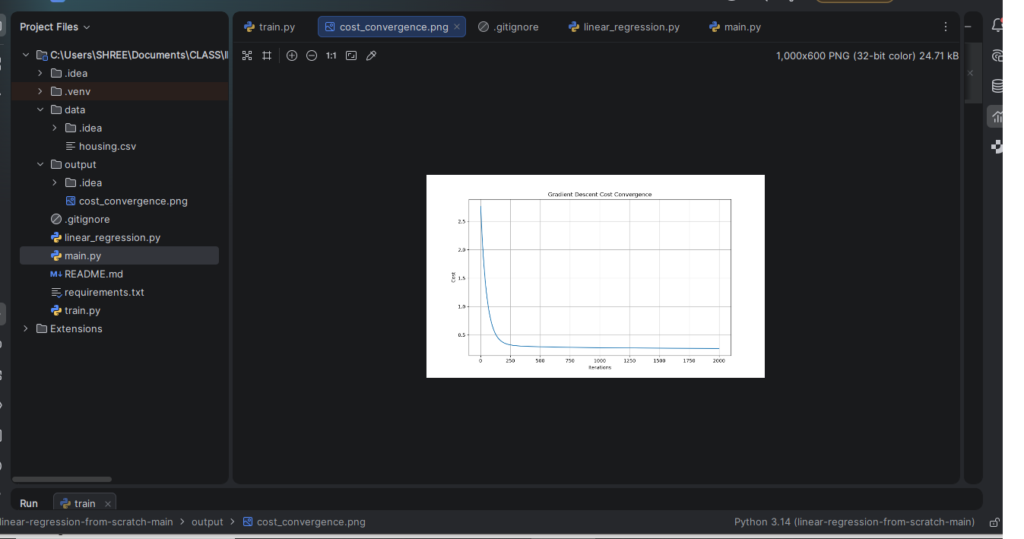The image size is (1024, 539).
Task: Click Python 3.14 interpreter in status bar
Action: click(854, 522)
